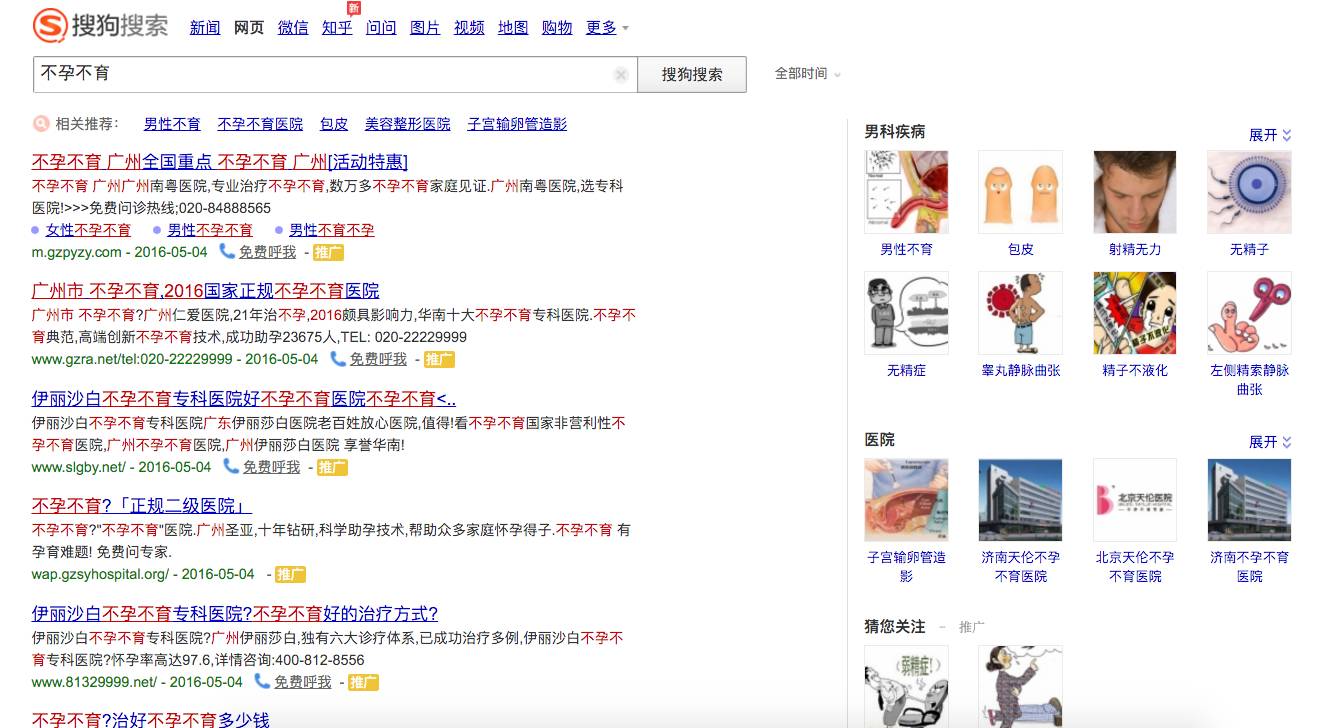The image size is (1317, 728).
Task: Open sublink 女性不孕不育
Action: click(x=88, y=230)
